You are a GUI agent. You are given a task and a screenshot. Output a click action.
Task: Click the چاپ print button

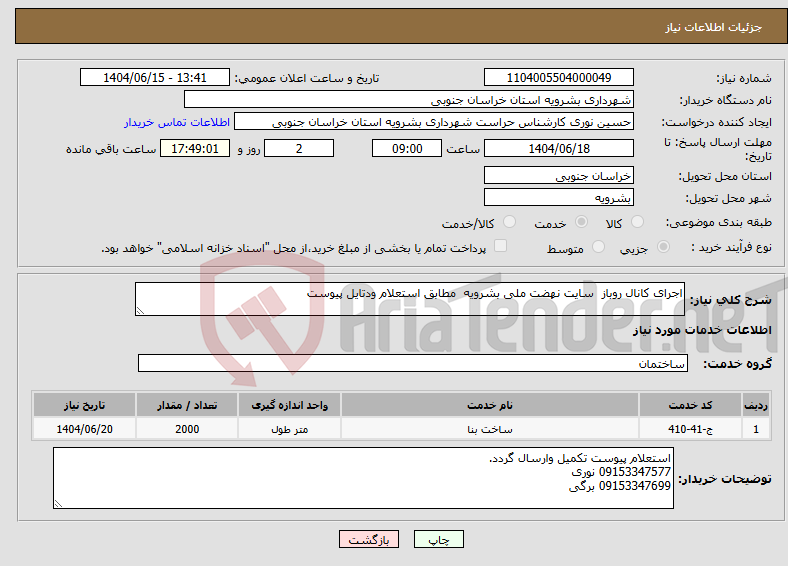(x=439, y=539)
